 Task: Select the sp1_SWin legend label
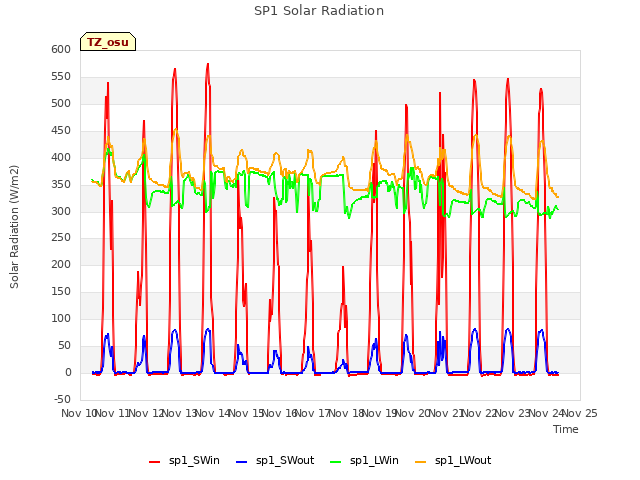[194, 460]
